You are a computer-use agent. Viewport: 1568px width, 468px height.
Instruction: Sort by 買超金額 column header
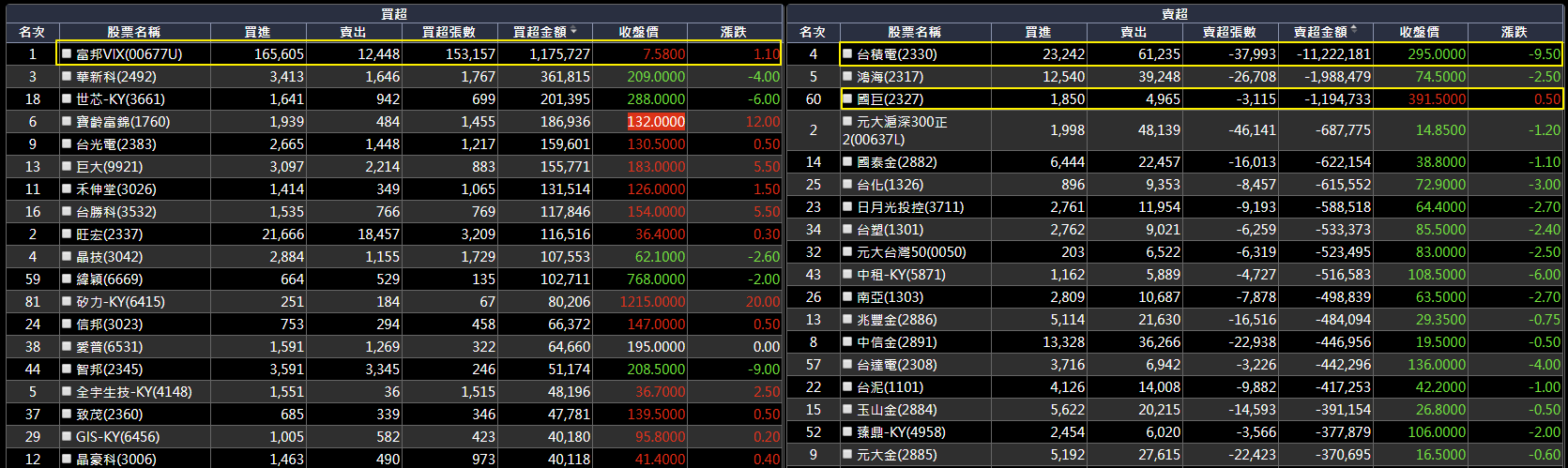coord(544,32)
